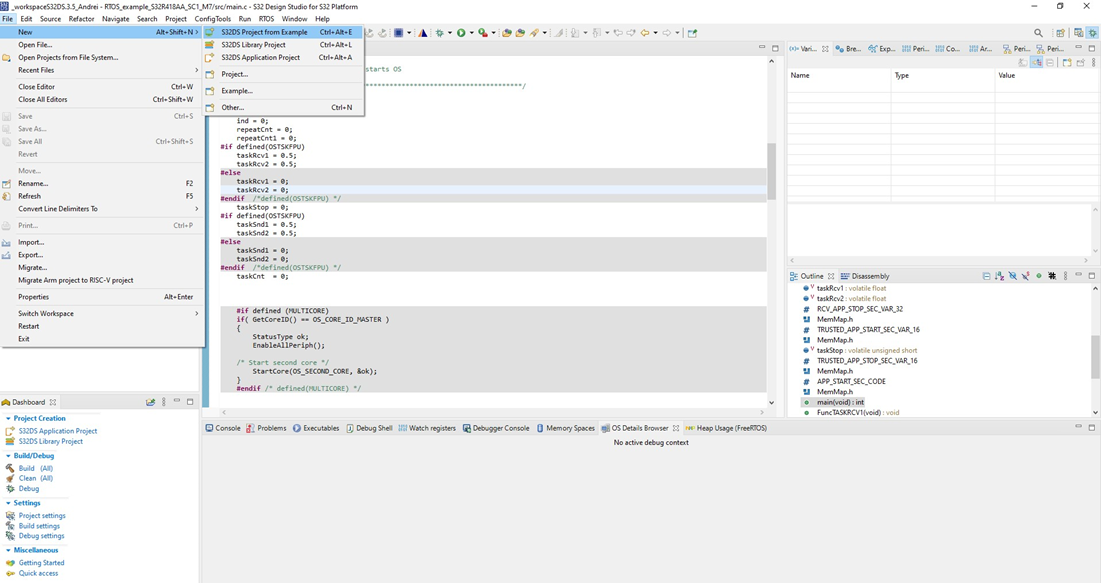Image resolution: width=1101 pixels, height=583 pixels.
Task: Toggle the highlighted layout option in Variables toolbar
Action: pyautogui.click(x=1036, y=62)
